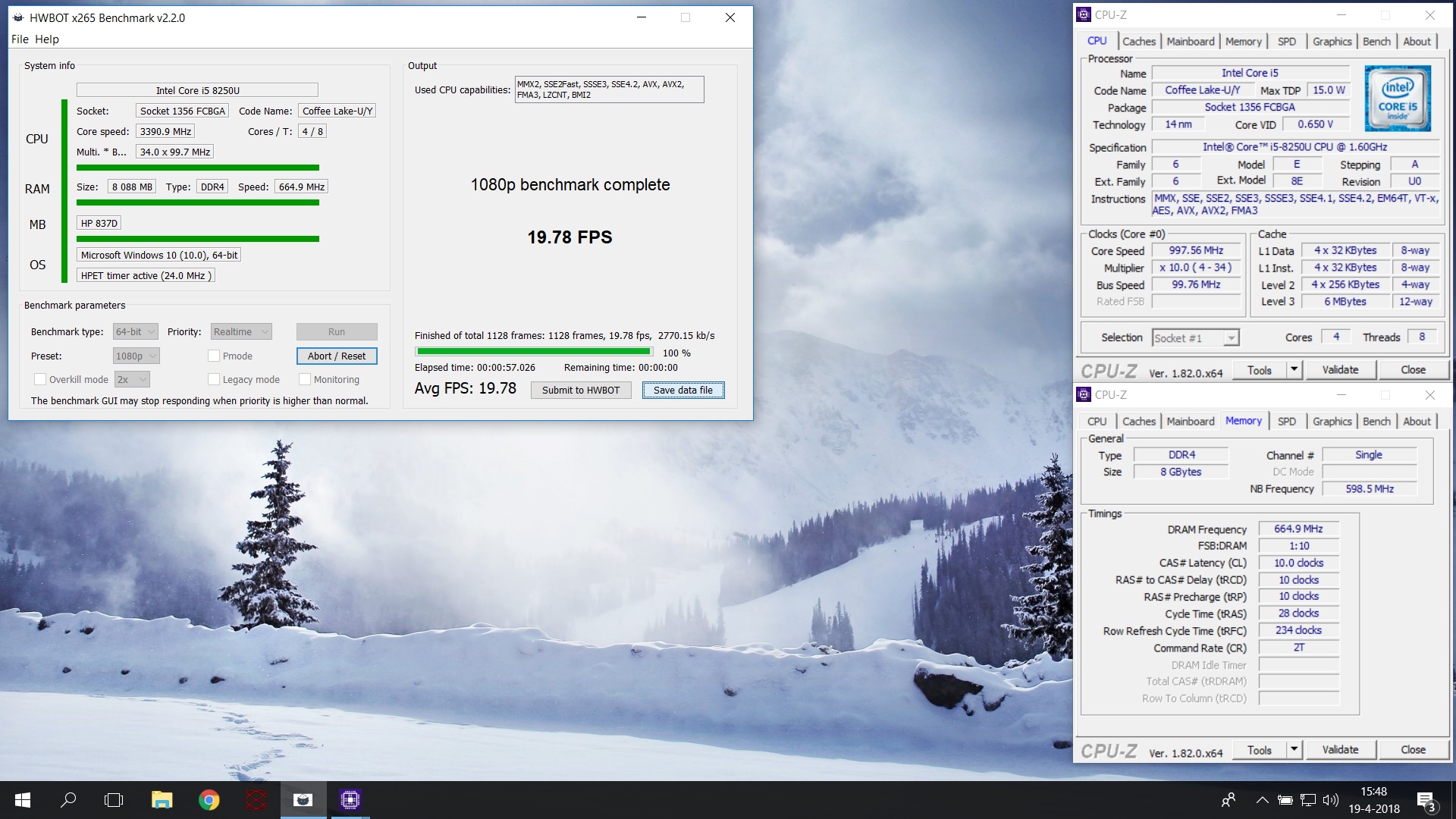Switch to Caches tab in upper CPU-Z
Screen dimensions: 1456x819
pyautogui.click(x=1139, y=42)
